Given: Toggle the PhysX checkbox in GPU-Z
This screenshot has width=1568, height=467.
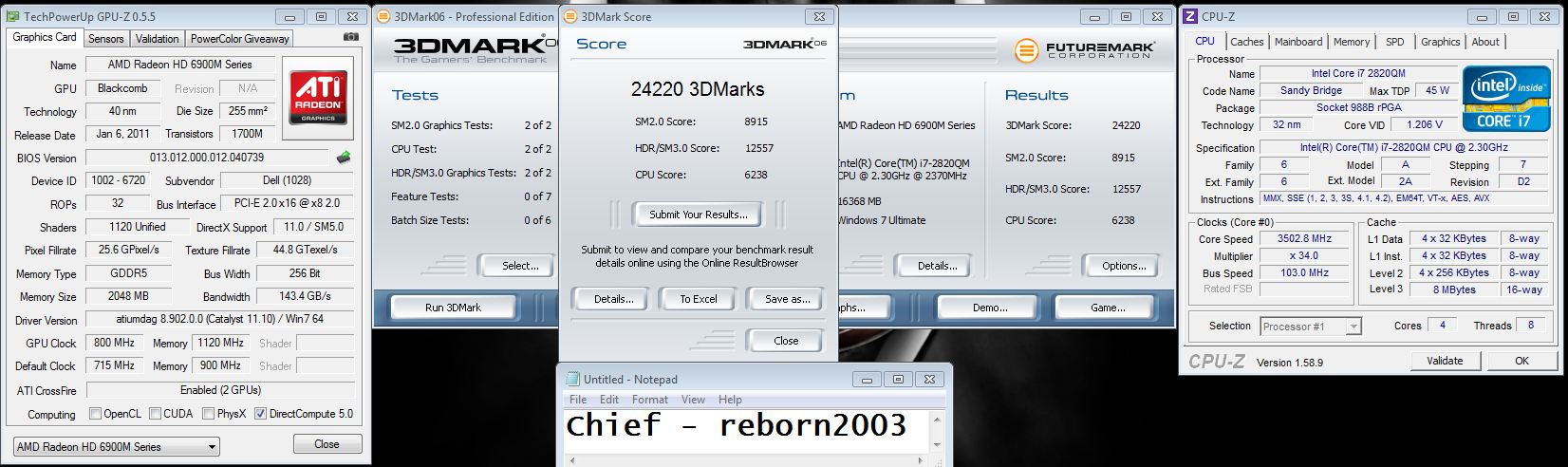Looking at the screenshot, I should [208, 414].
